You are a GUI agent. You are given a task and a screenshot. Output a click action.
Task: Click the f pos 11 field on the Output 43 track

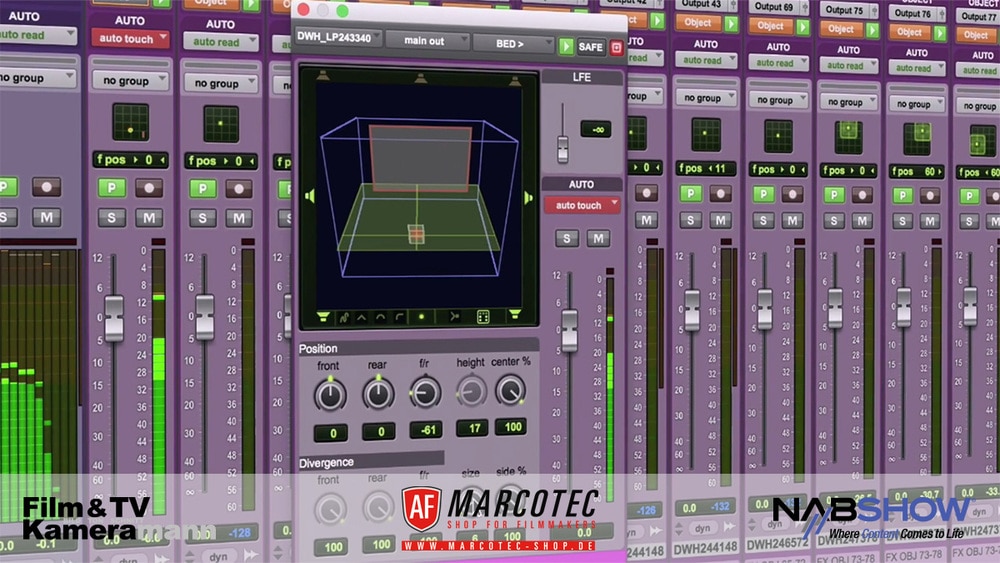pos(706,169)
